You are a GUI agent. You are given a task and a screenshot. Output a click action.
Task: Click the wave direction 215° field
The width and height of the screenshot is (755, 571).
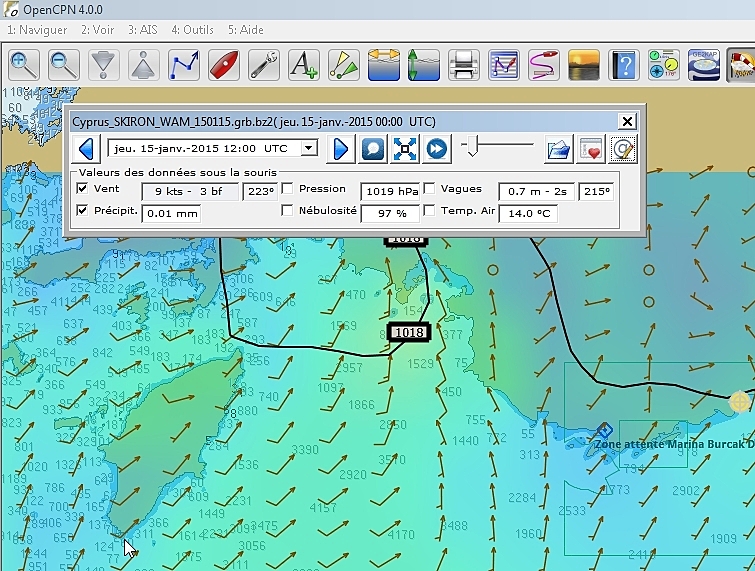pyautogui.click(x=596, y=192)
